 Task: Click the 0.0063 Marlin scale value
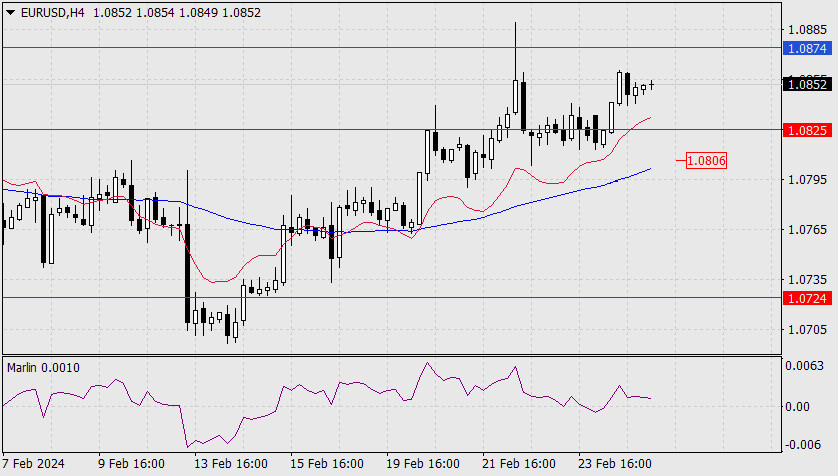pos(804,366)
